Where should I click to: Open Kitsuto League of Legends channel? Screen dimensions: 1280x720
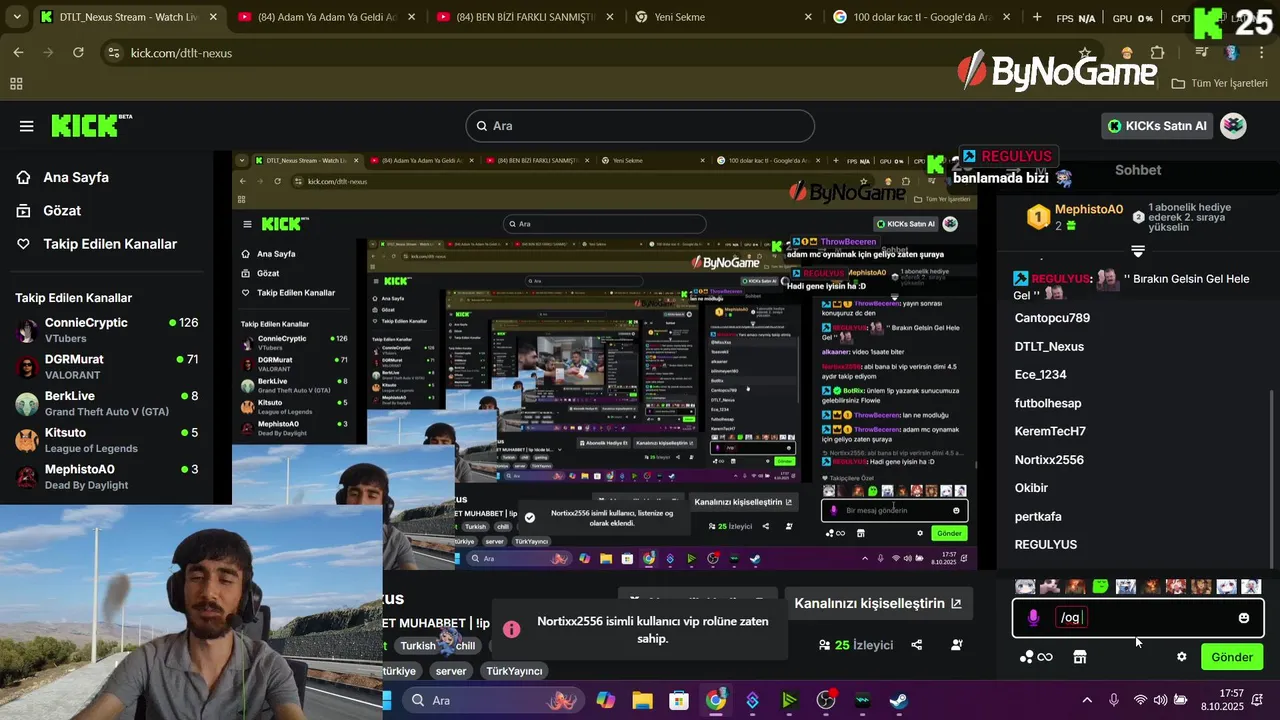(x=107, y=440)
